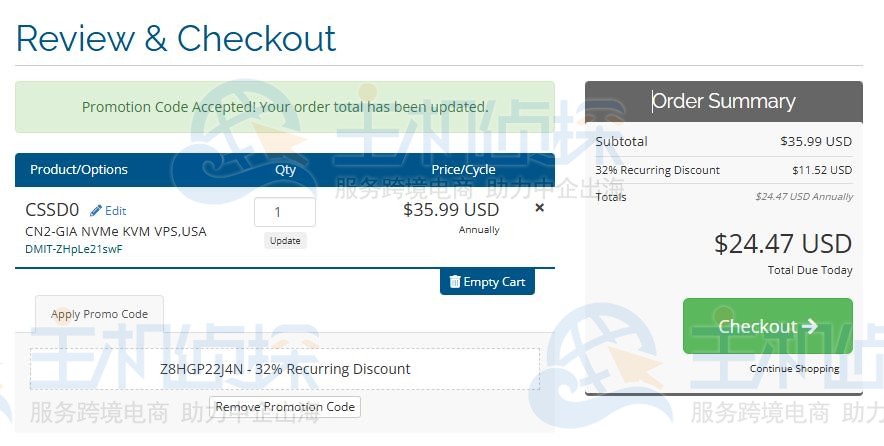Screen dimensions: 884x446
Task: Click the $24.47 USD total due amount
Action: tap(782, 244)
